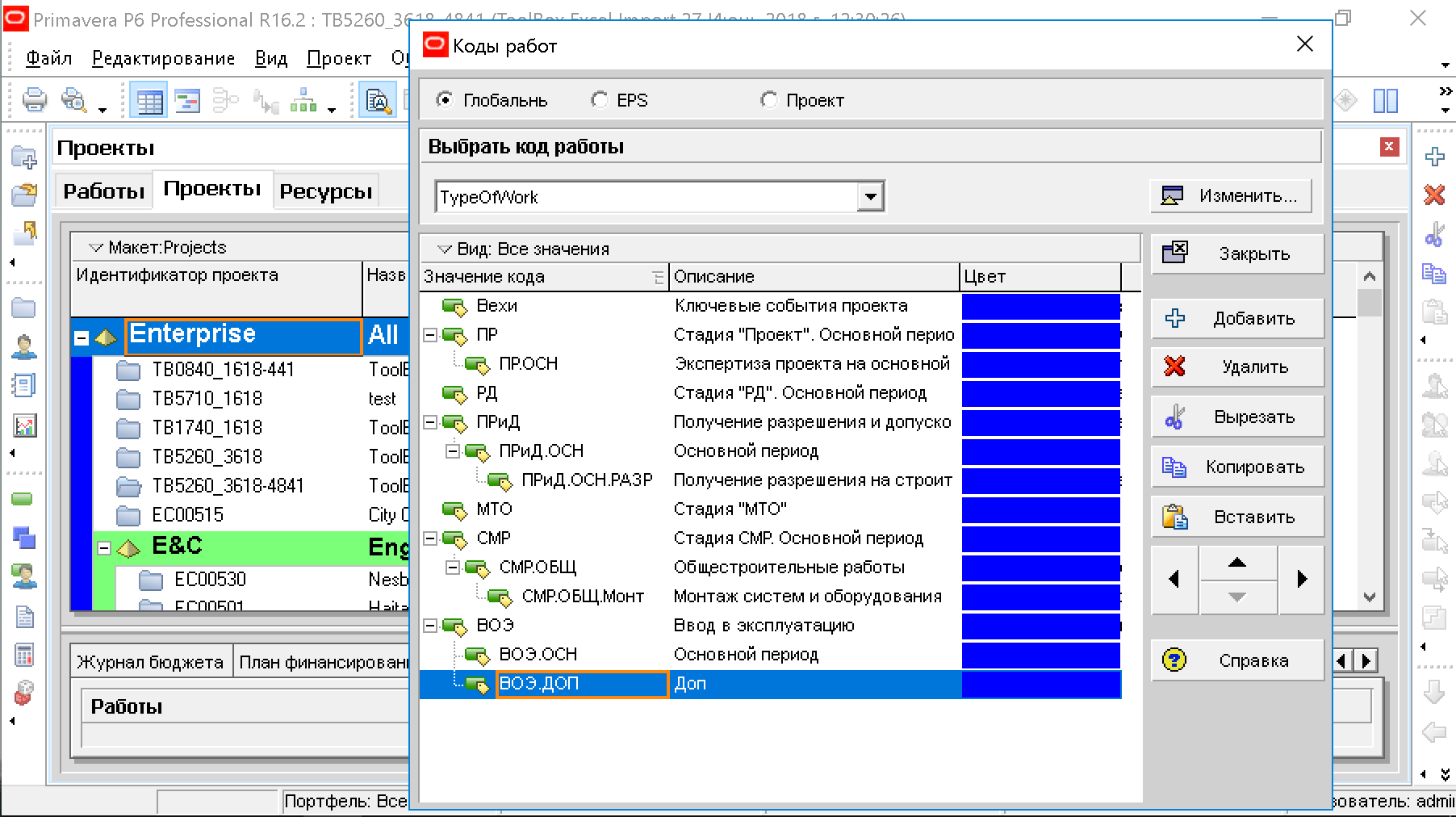The image size is (1456, 817).
Task: Click the Изменить... button
Action: tap(1231, 196)
